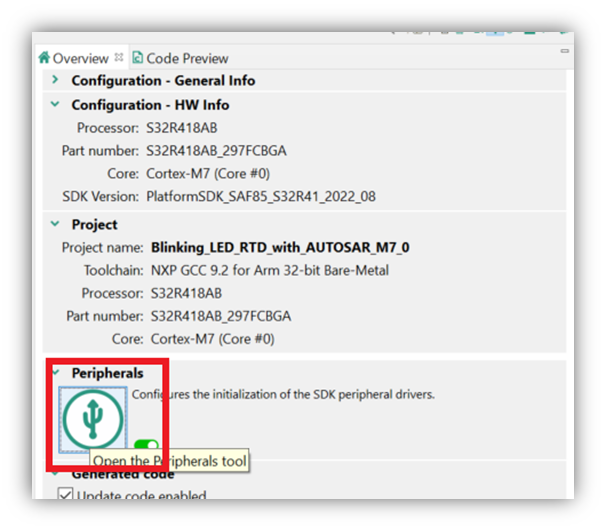
Task: Collapse Configuration - HW Info section
Action: tap(55, 104)
